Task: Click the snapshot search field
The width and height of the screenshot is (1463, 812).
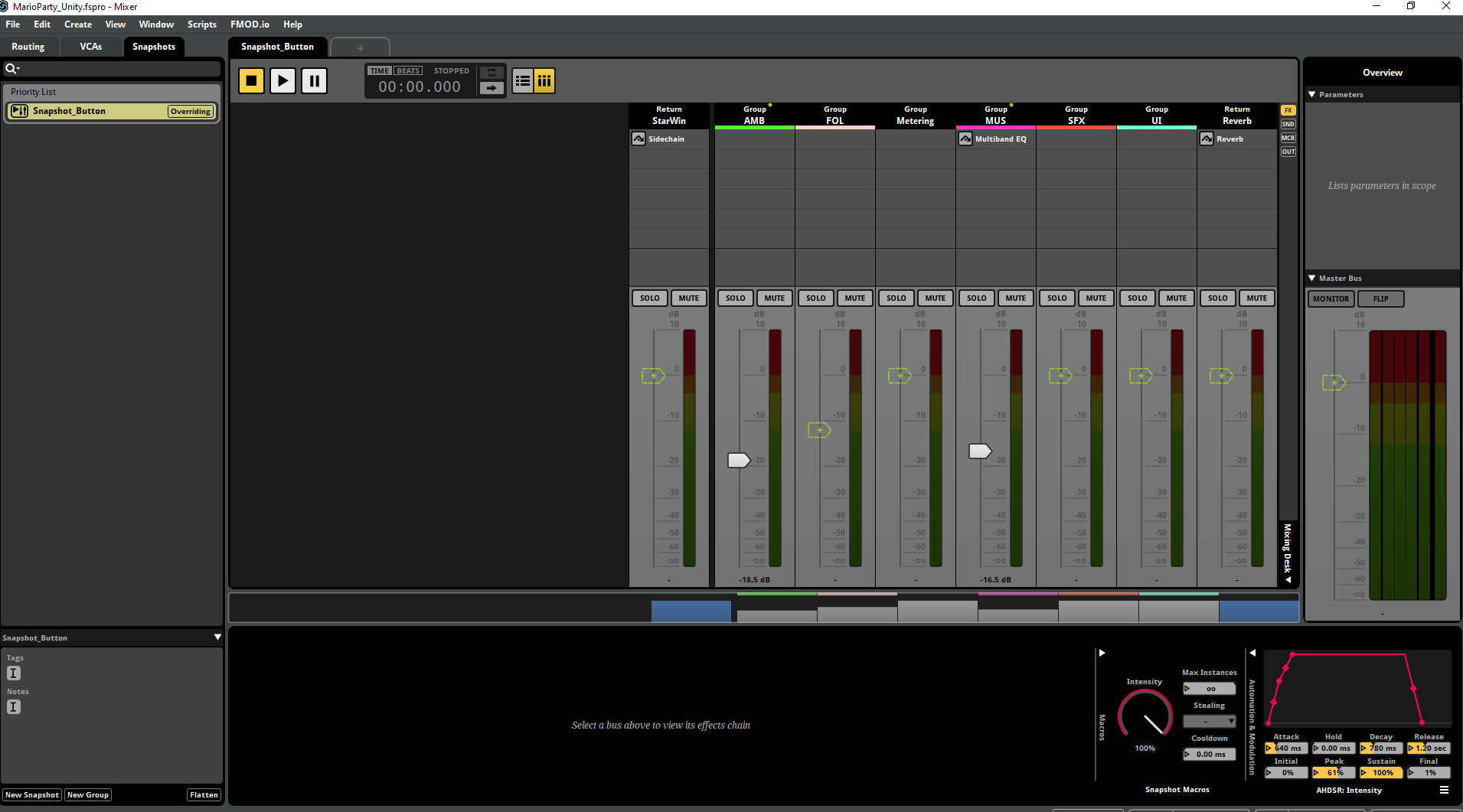Action: click(x=115, y=69)
